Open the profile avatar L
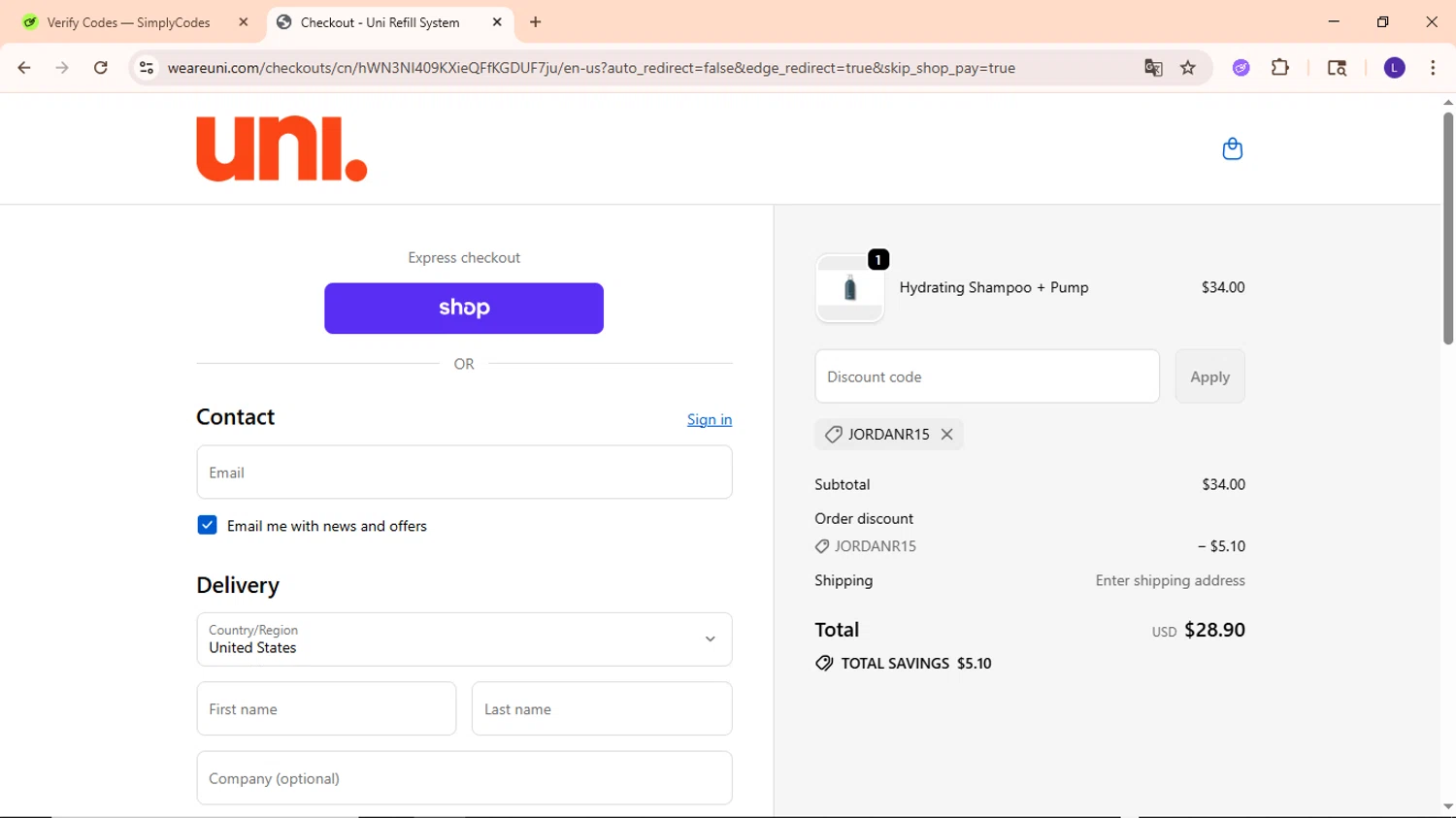Image resolution: width=1456 pixels, height=818 pixels. tap(1395, 68)
